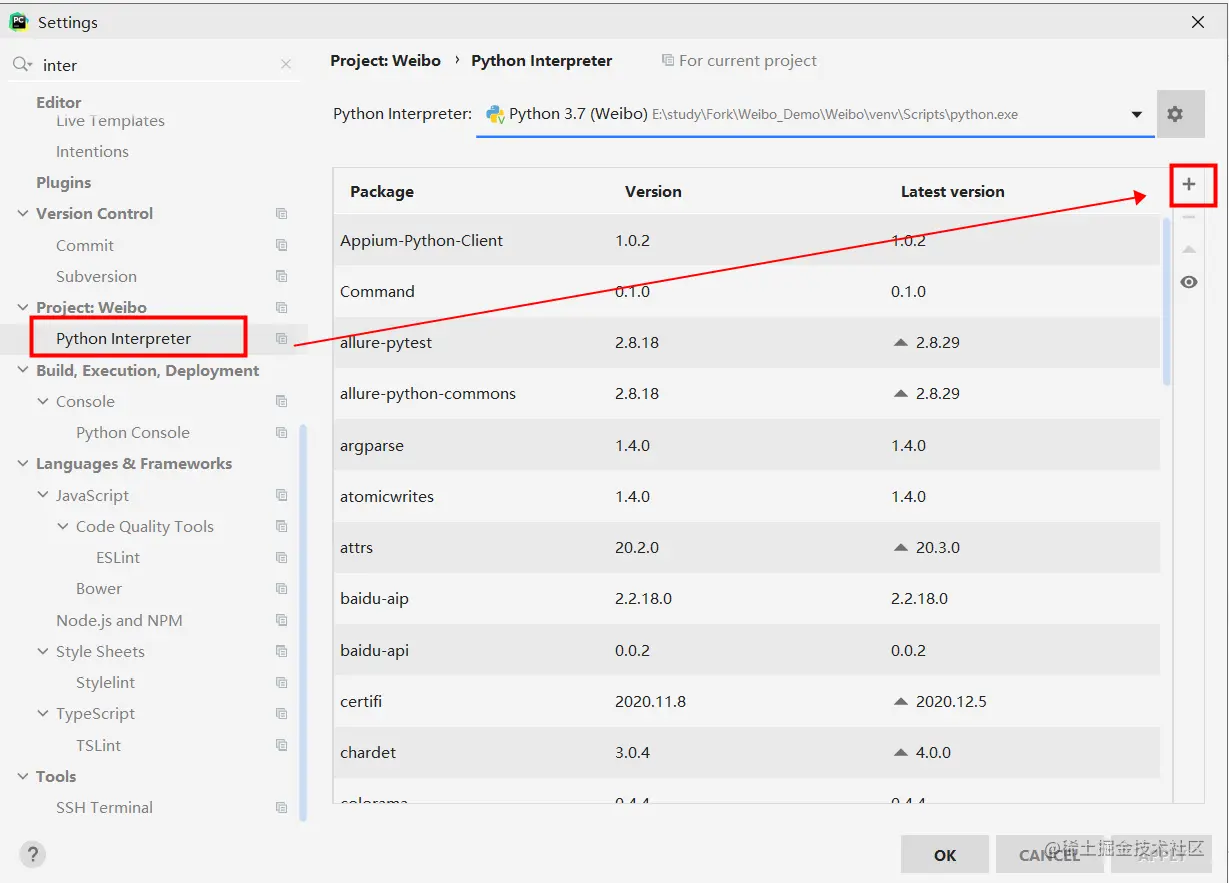This screenshot has width=1229, height=883.
Task: Click the add package plus icon
Action: (x=1189, y=184)
